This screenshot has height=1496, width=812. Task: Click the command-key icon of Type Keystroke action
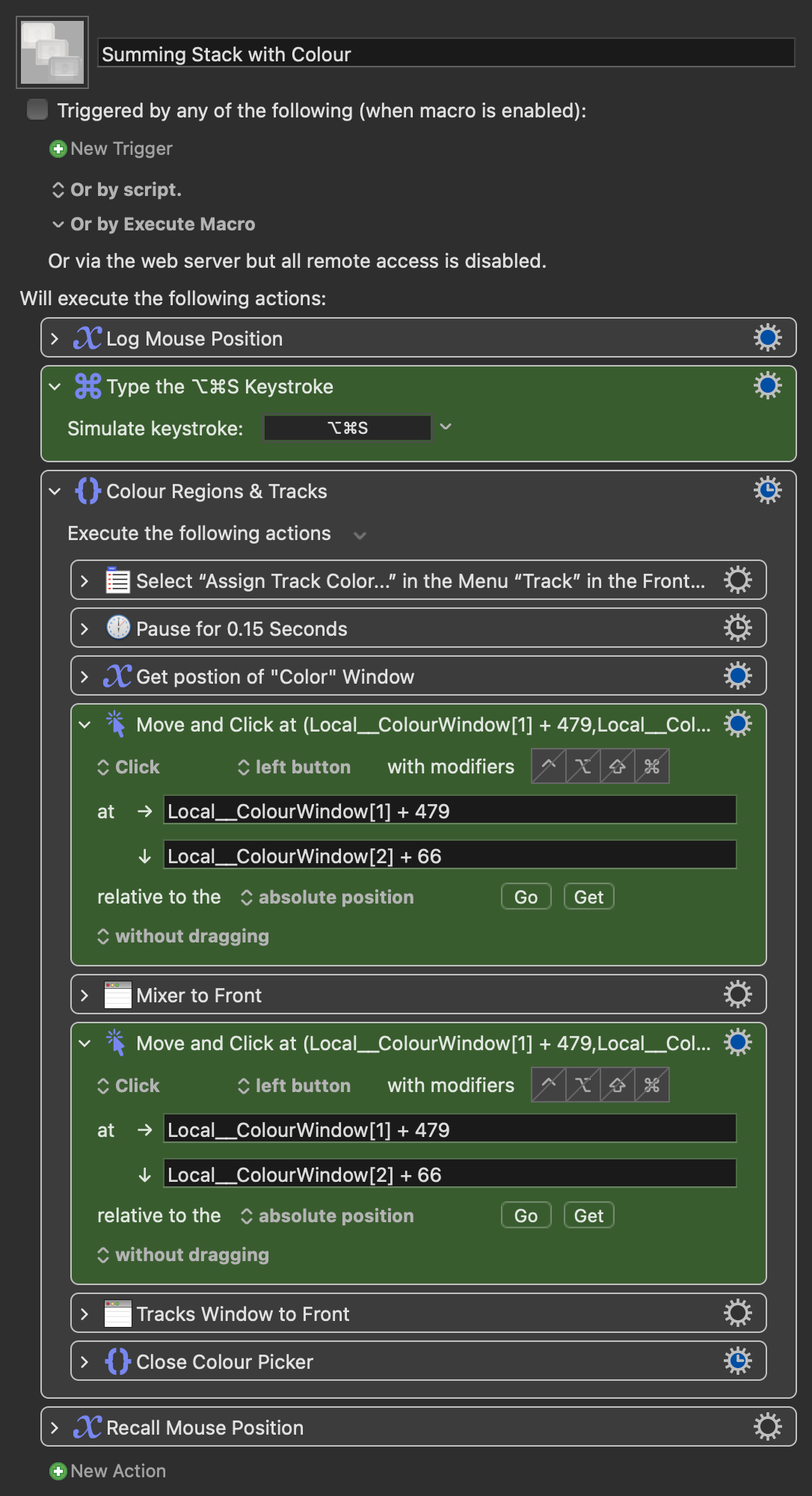tap(87, 386)
